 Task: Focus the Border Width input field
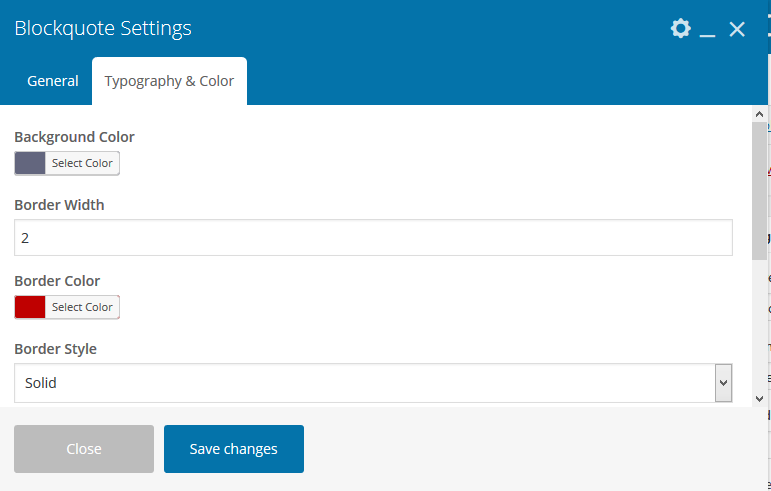click(373, 238)
